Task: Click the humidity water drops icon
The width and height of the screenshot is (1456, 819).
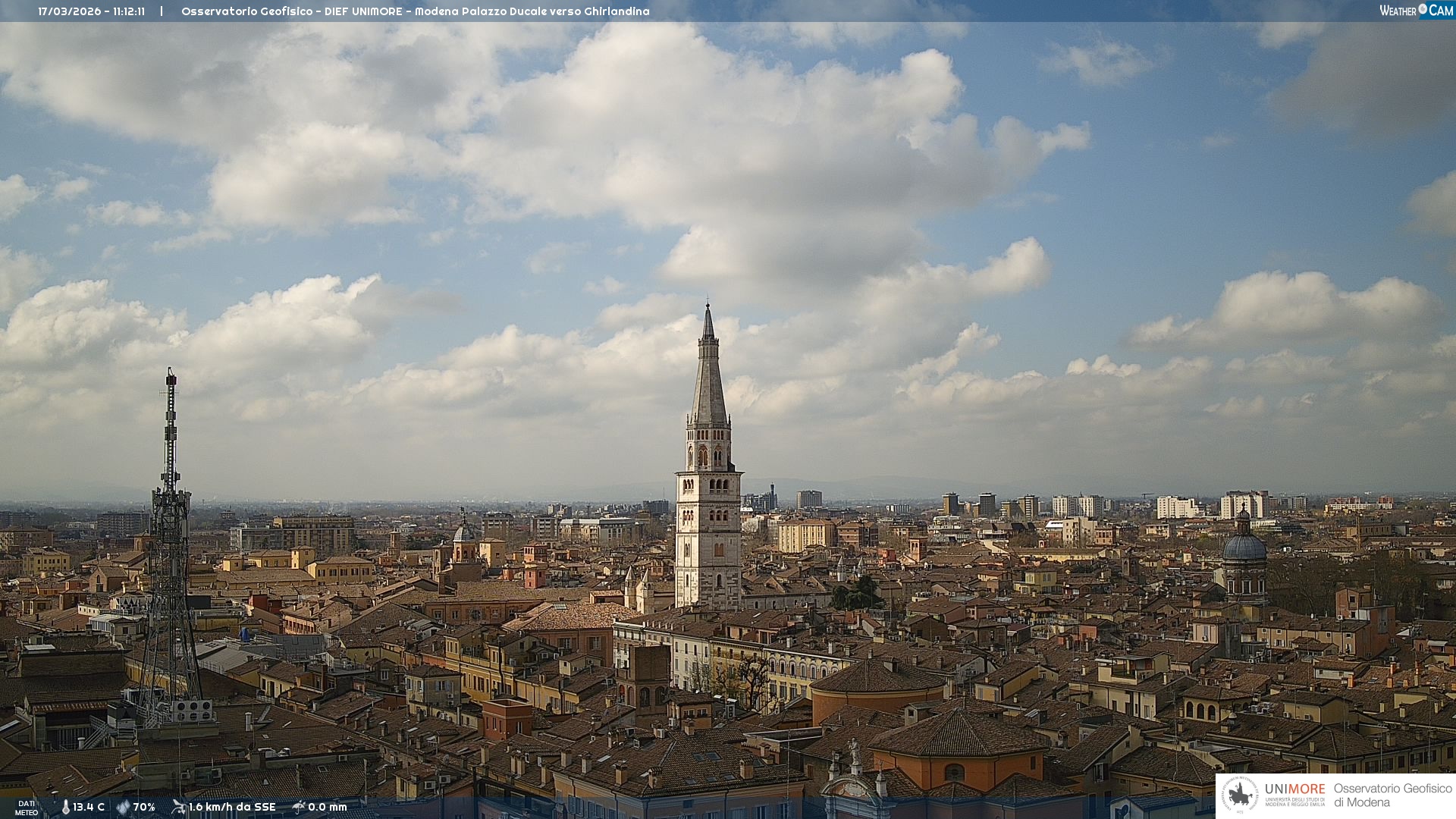Action: [123, 807]
